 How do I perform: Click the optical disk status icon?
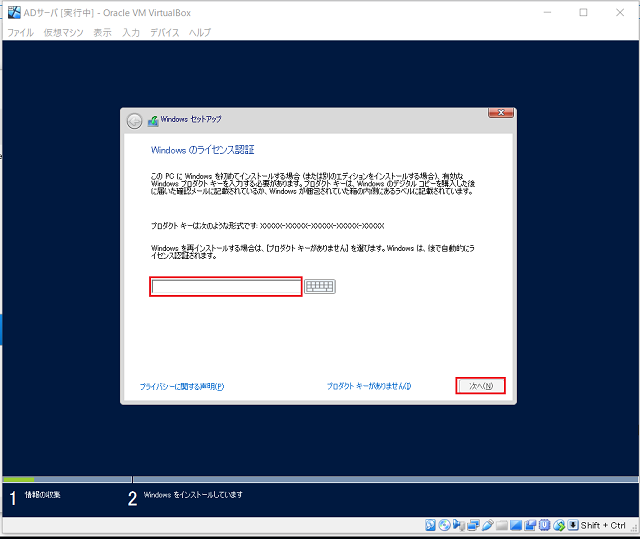(x=444, y=525)
